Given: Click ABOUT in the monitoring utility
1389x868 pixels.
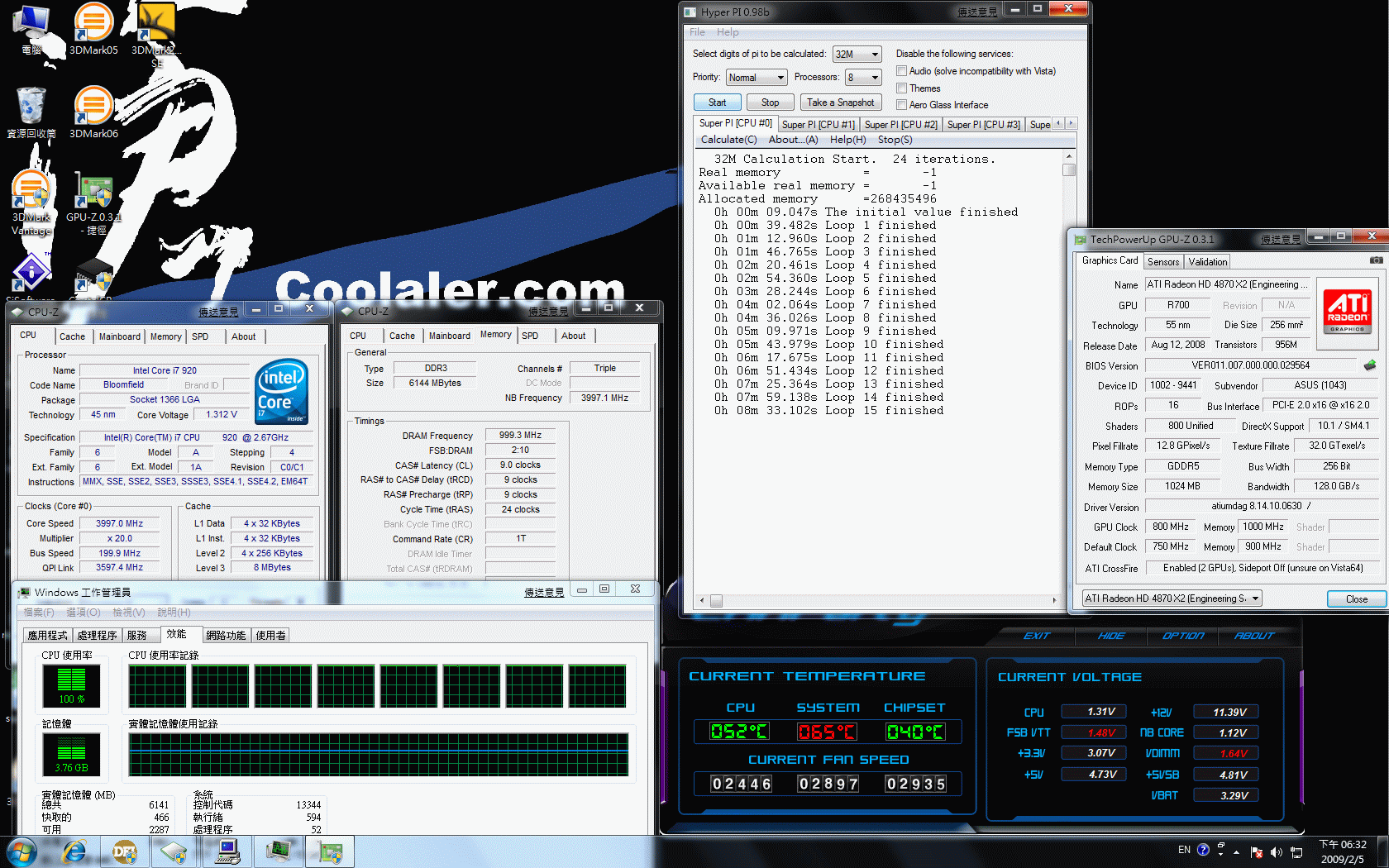Looking at the screenshot, I should pos(1254,636).
